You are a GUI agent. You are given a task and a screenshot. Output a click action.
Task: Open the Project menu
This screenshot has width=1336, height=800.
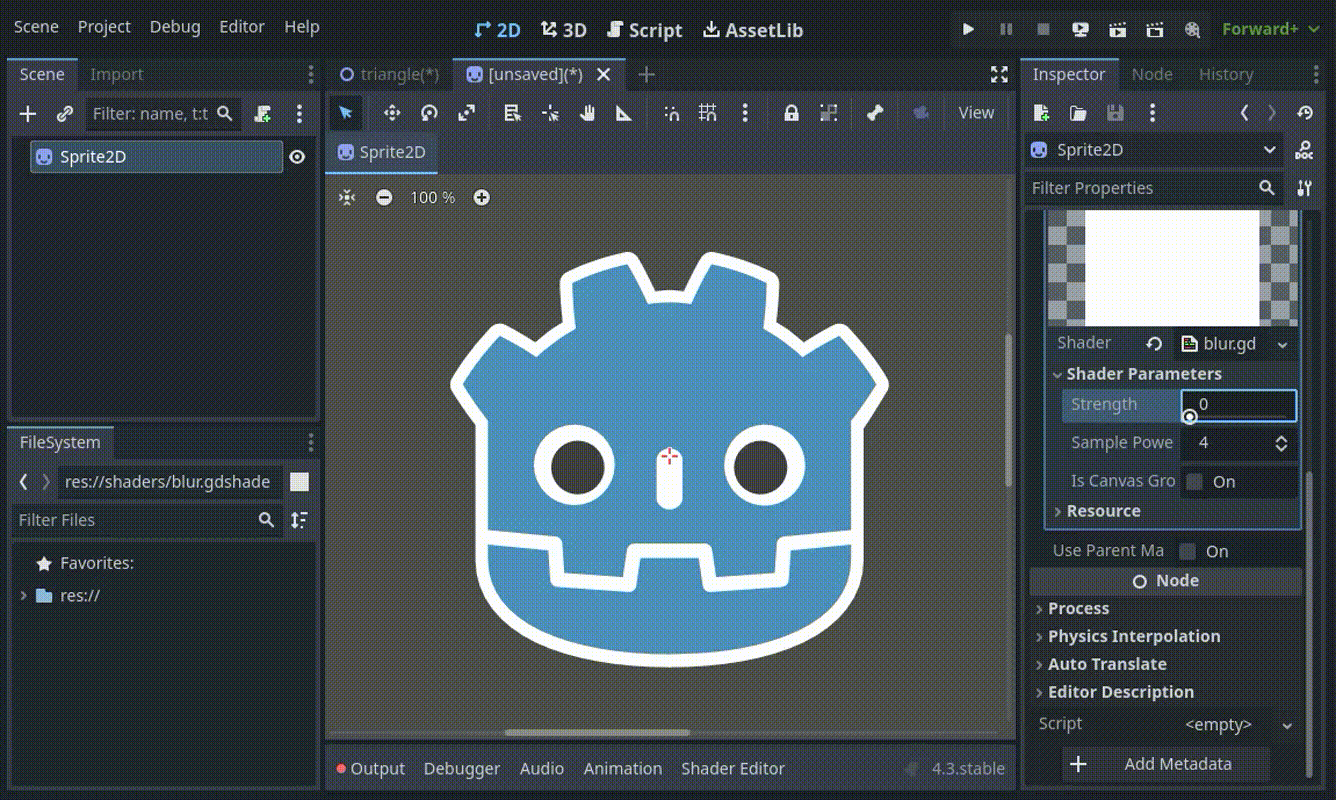104,27
